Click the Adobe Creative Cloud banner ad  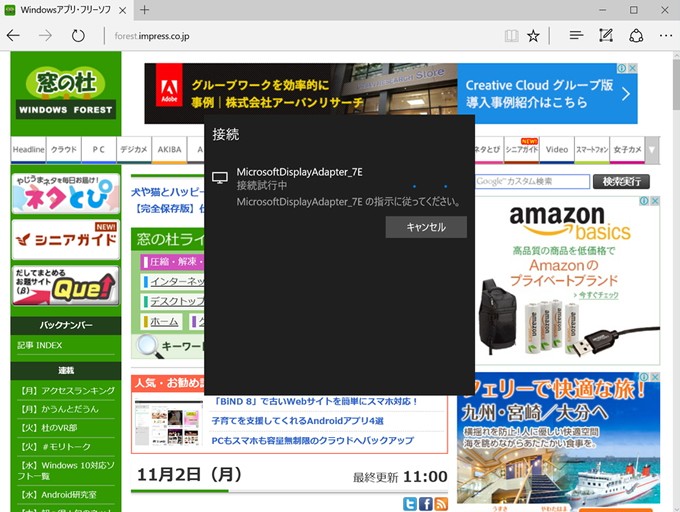pos(391,94)
